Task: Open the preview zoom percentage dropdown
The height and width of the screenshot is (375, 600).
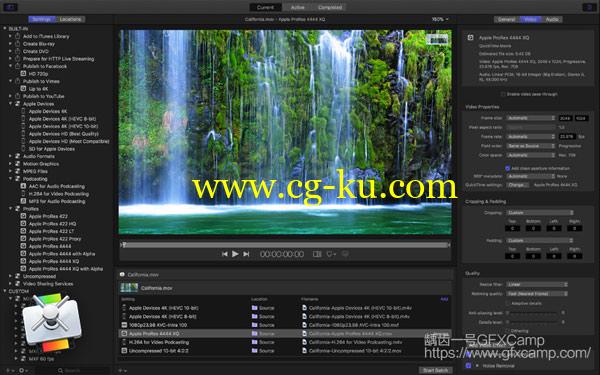Action: pos(440,19)
